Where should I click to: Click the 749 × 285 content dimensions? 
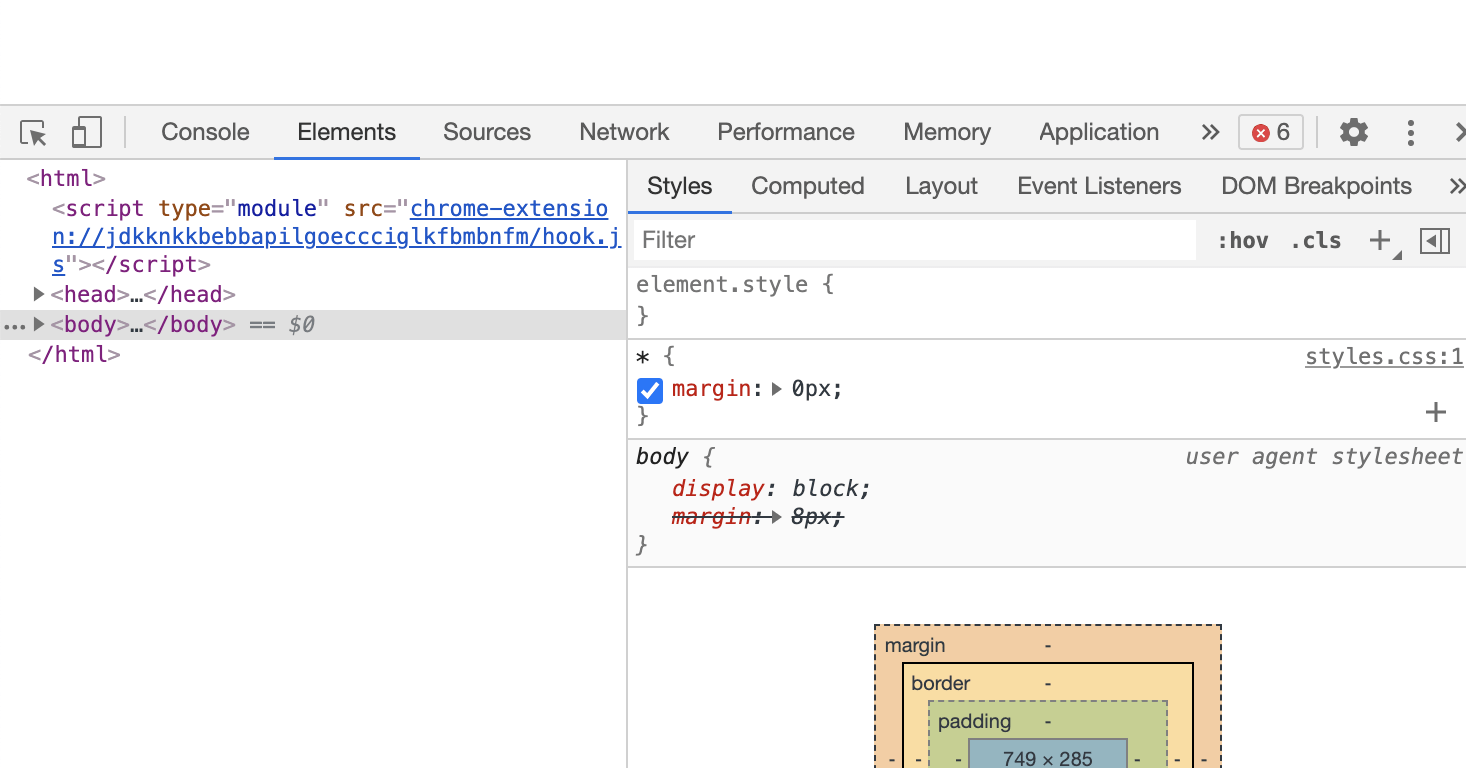pos(1048,758)
